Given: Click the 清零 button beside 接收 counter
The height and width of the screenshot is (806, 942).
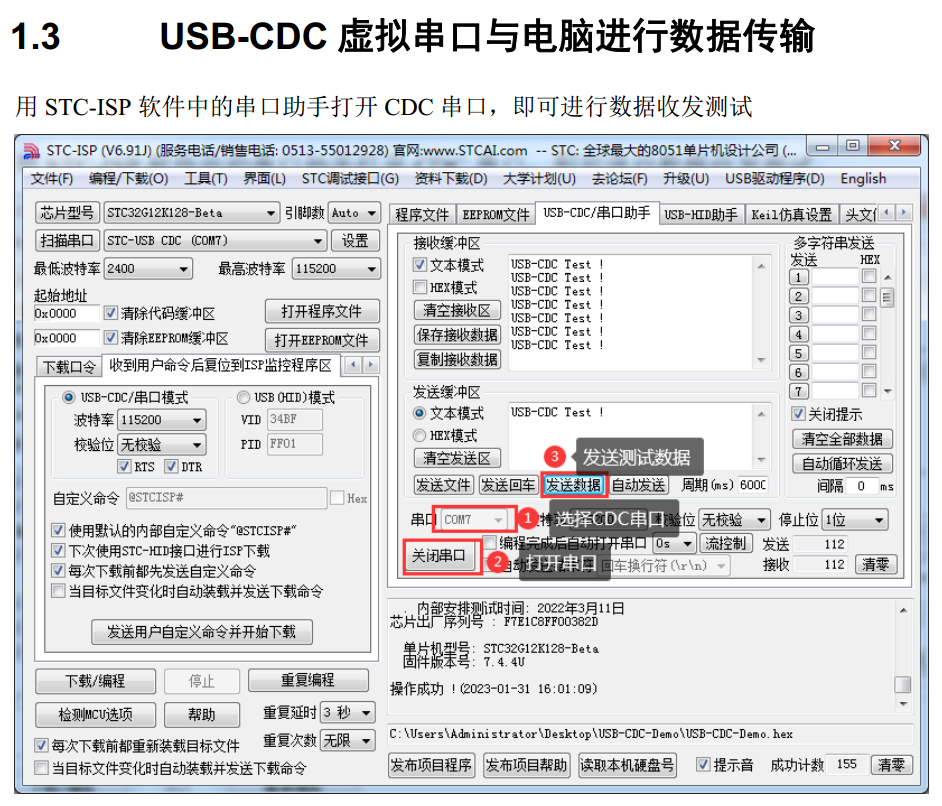Looking at the screenshot, I should point(876,565).
